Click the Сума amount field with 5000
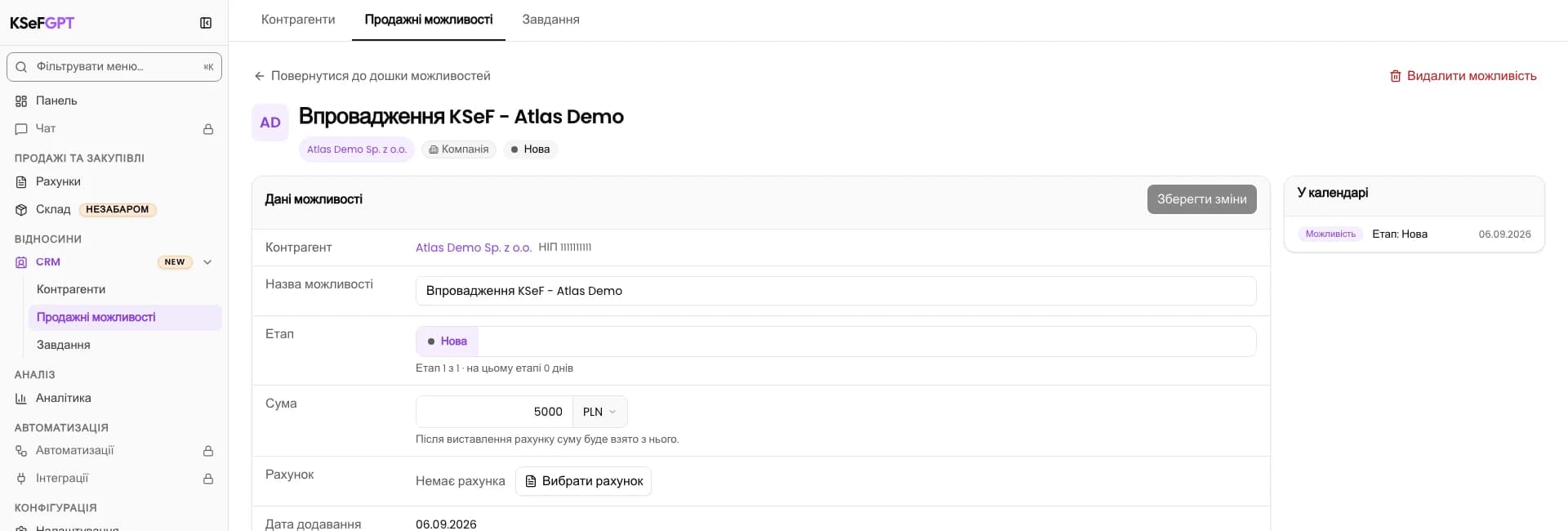This screenshot has width=1568, height=531. (x=494, y=412)
